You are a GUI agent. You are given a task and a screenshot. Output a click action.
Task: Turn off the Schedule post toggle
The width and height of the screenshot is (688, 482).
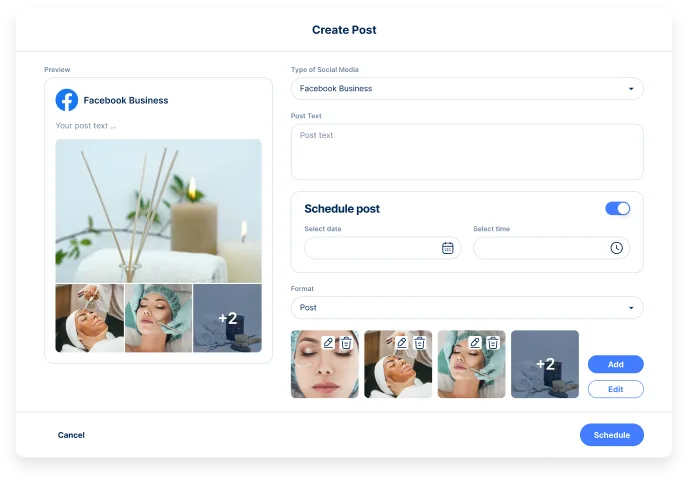pyautogui.click(x=617, y=209)
